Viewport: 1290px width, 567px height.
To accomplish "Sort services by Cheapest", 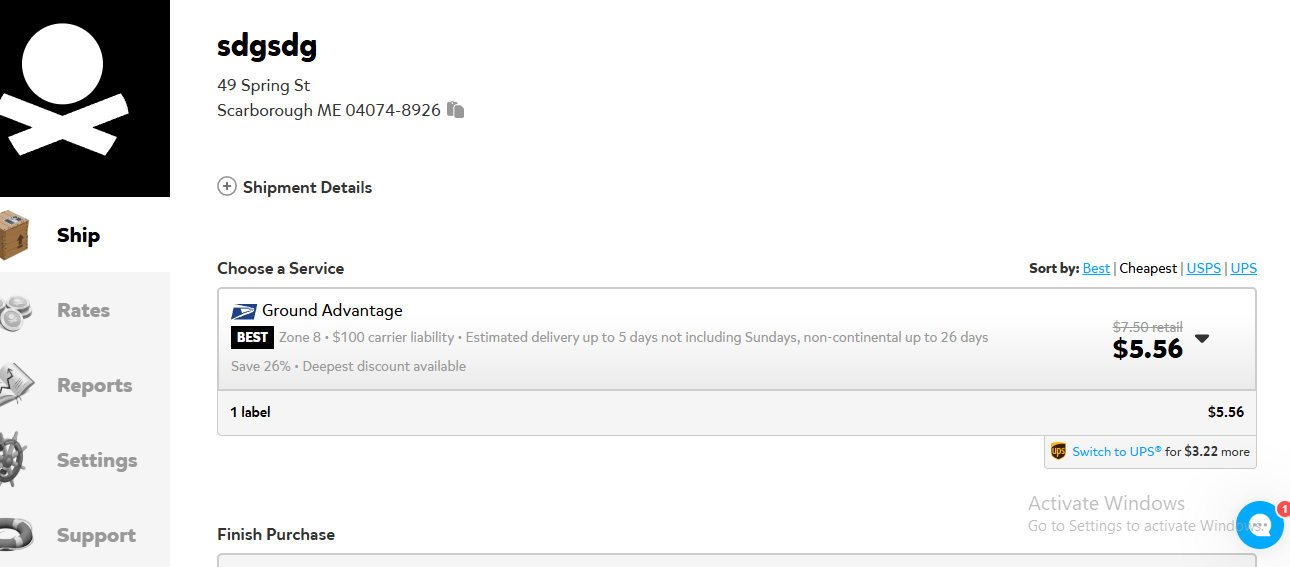I will [x=1148, y=268].
